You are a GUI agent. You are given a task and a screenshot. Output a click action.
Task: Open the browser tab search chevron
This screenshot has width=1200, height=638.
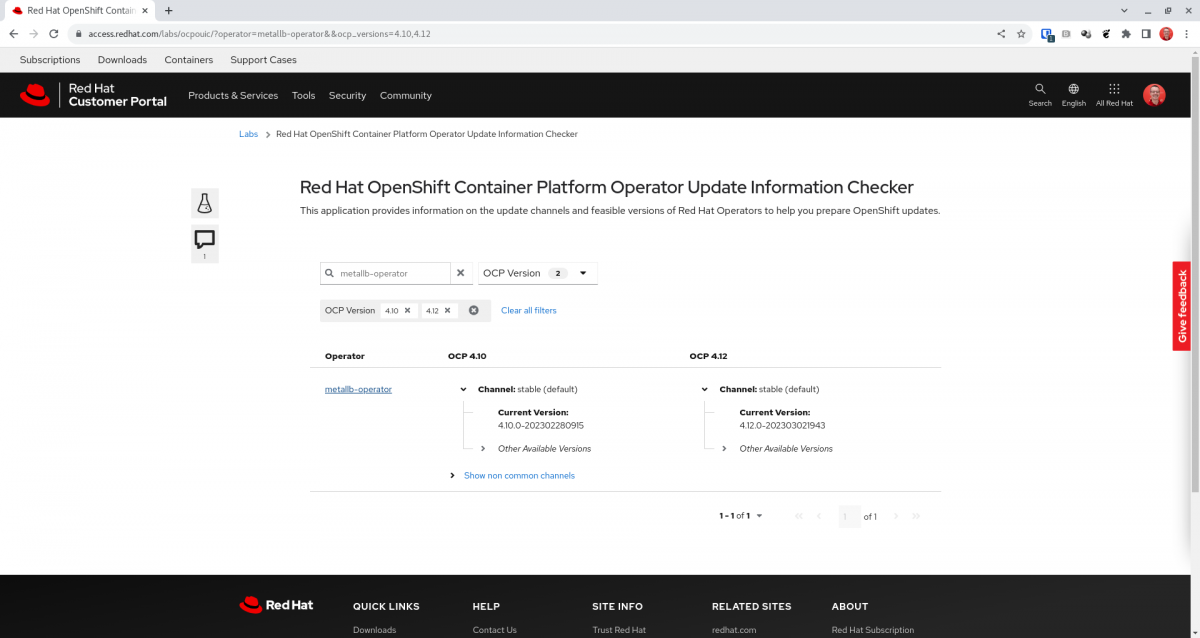[1122, 10]
